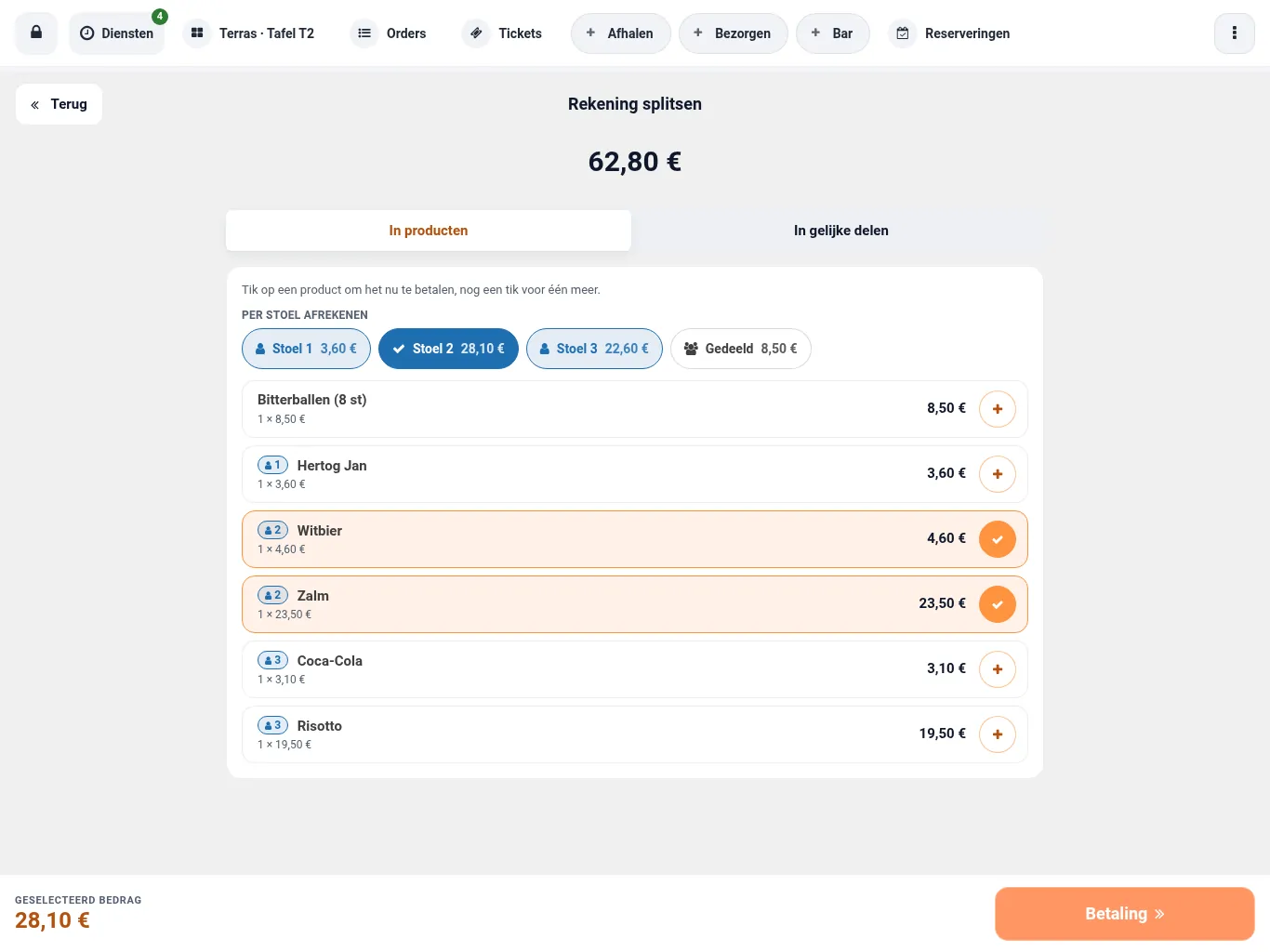
Task: Select Stoel 1 seat chip
Action: (306, 349)
